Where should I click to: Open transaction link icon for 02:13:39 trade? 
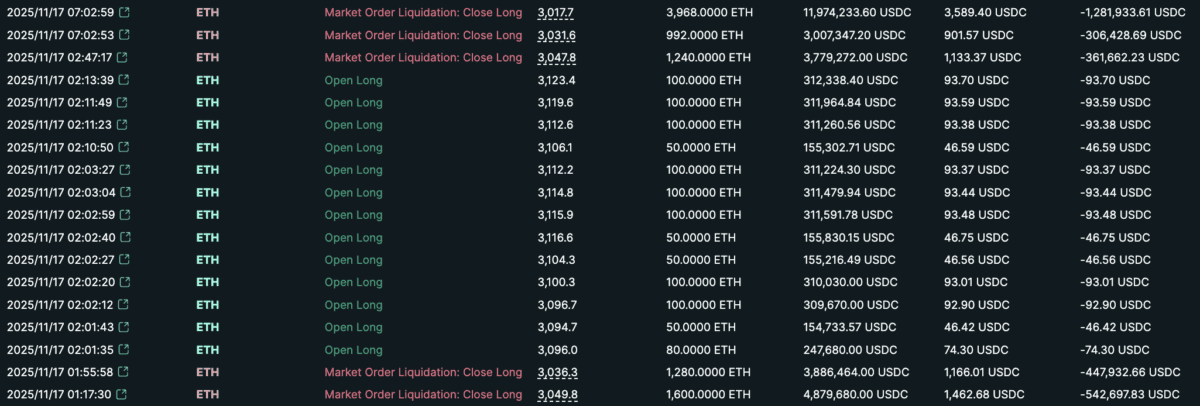[122, 80]
